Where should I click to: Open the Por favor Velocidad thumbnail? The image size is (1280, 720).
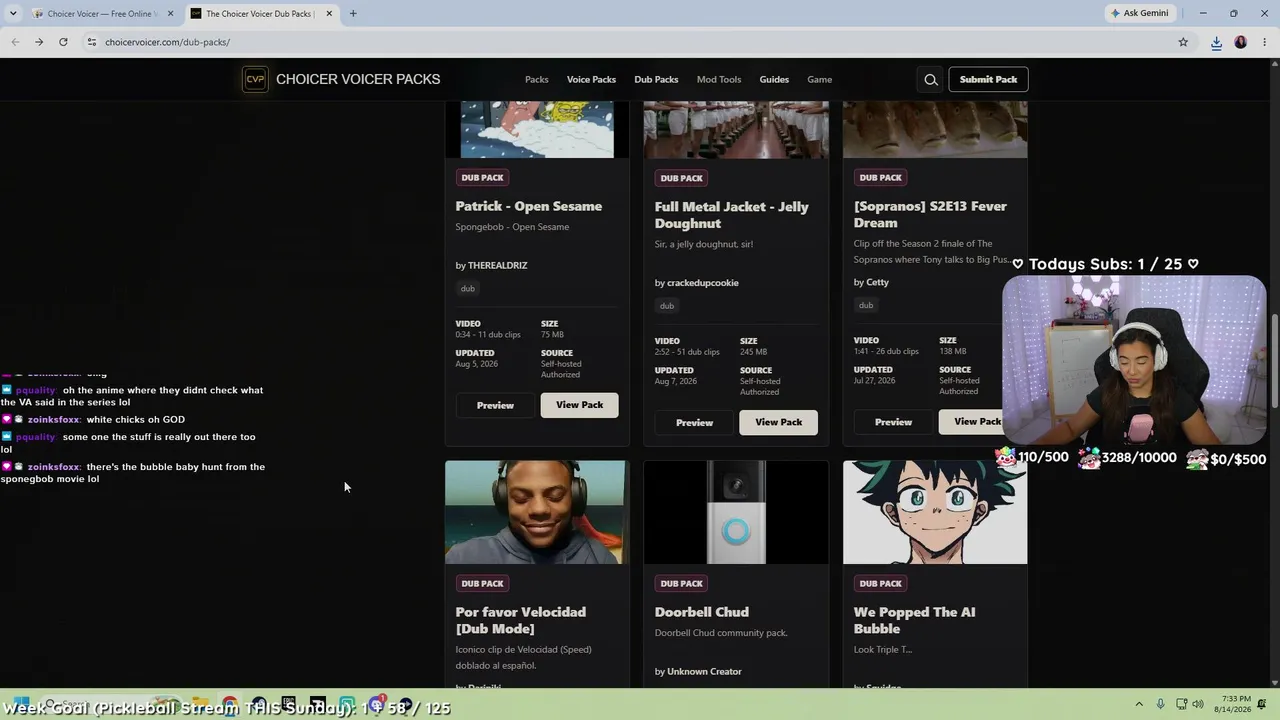coord(537,512)
